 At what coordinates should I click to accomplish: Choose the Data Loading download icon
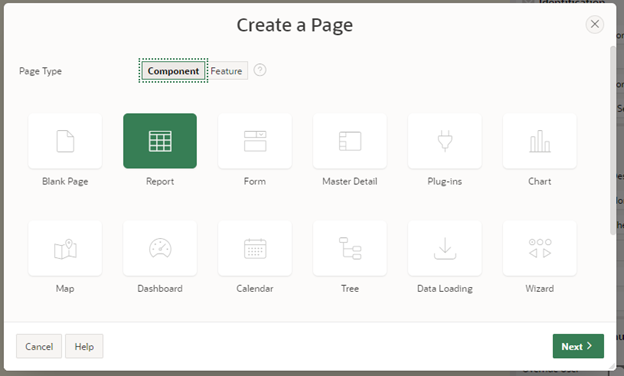(445, 249)
